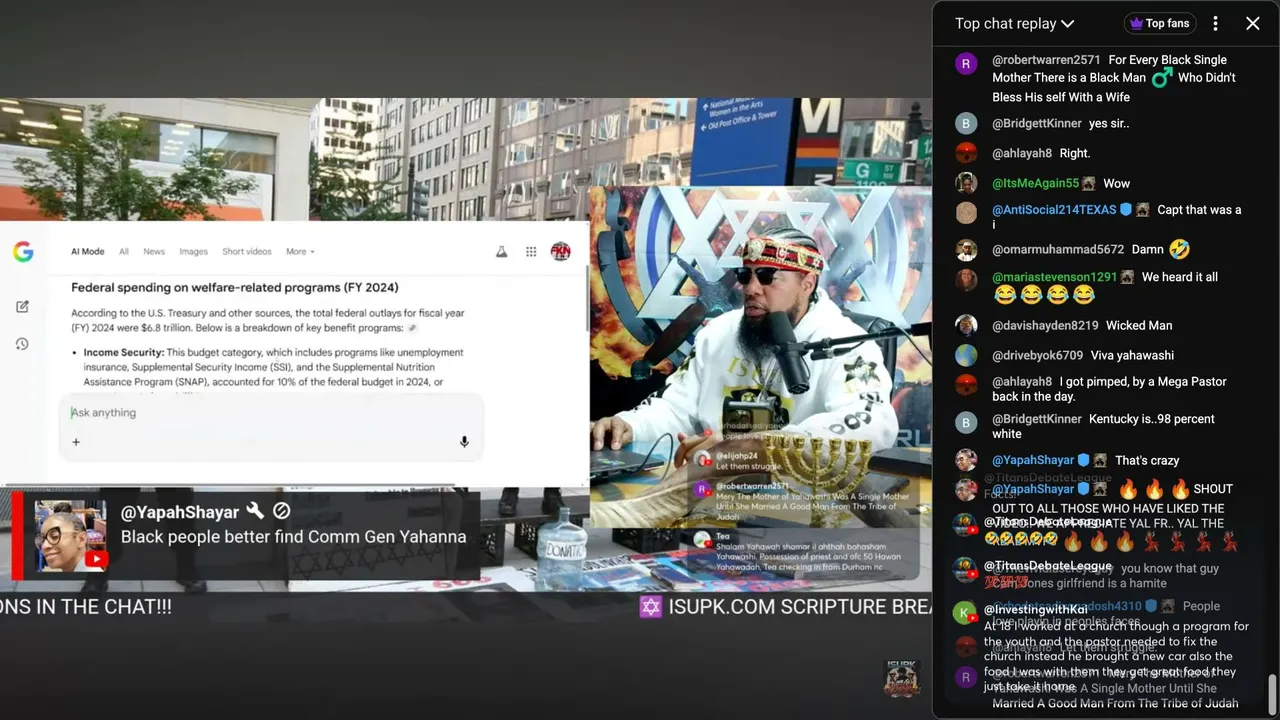Screen dimensions: 1280x720
Task: Expand the More dropdown on Google tabs
Action: 300,252
